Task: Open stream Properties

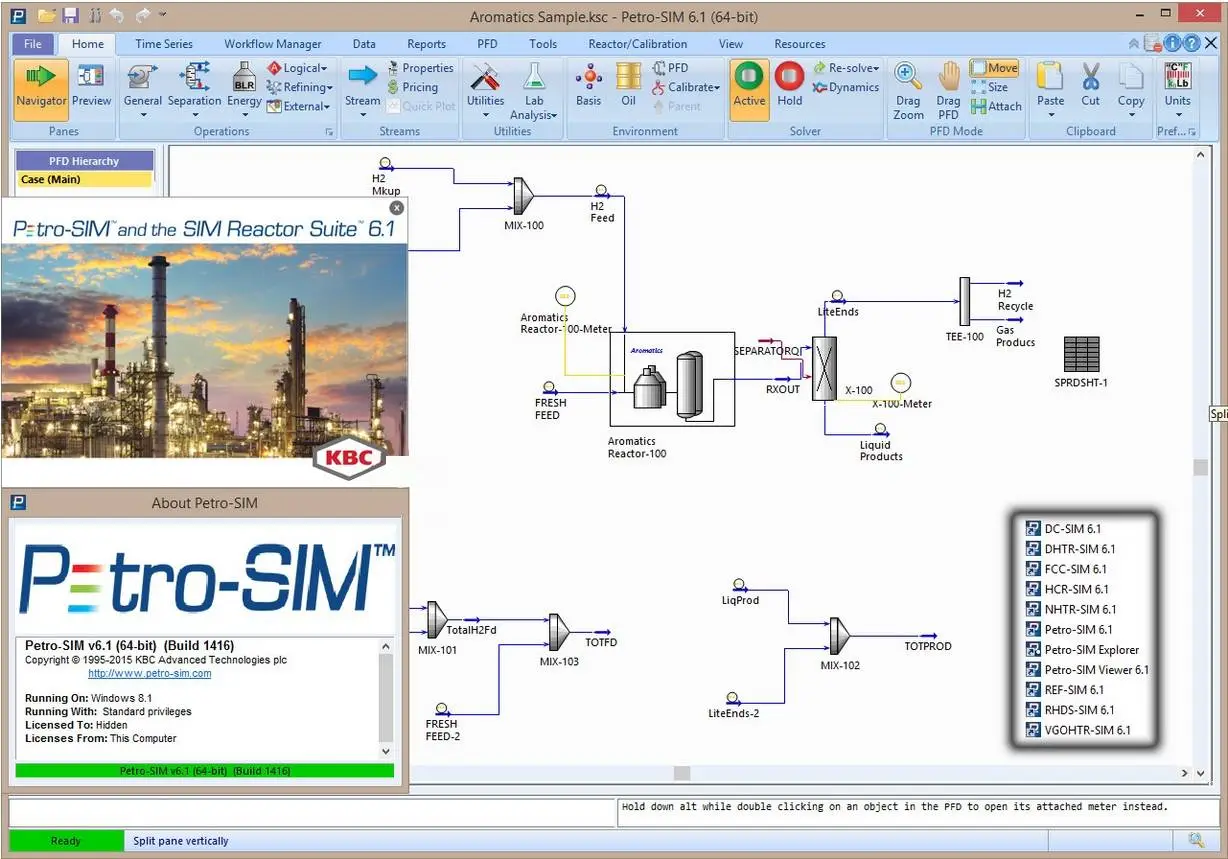Action: pyautogui.click(x=420, y=68)
